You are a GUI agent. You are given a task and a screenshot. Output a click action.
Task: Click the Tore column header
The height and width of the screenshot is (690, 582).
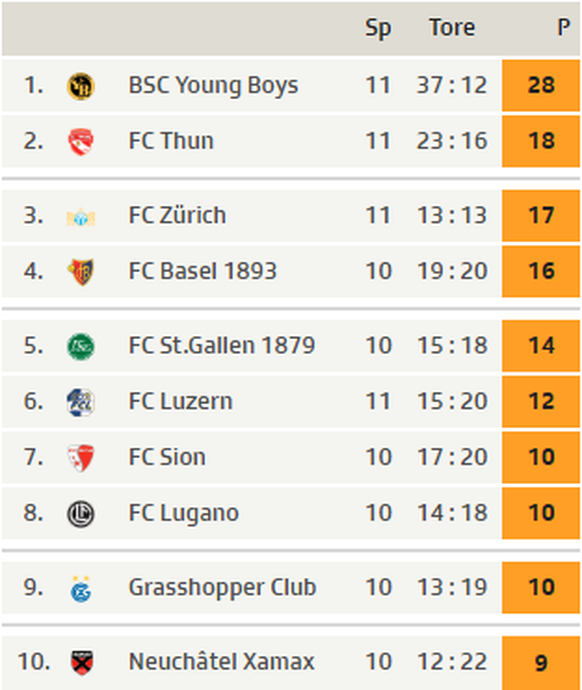[x=452, y=27]
